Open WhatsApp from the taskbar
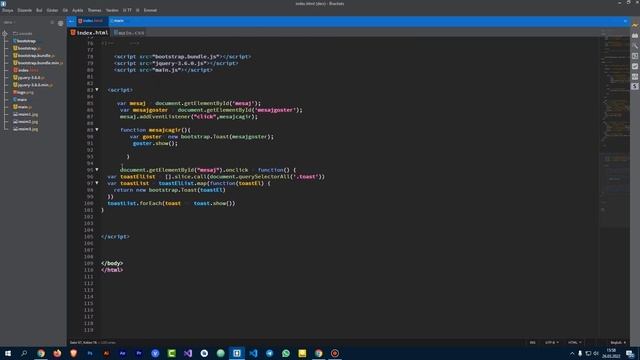640x360 pixels. pyautogui.click(x=286, y=353)
